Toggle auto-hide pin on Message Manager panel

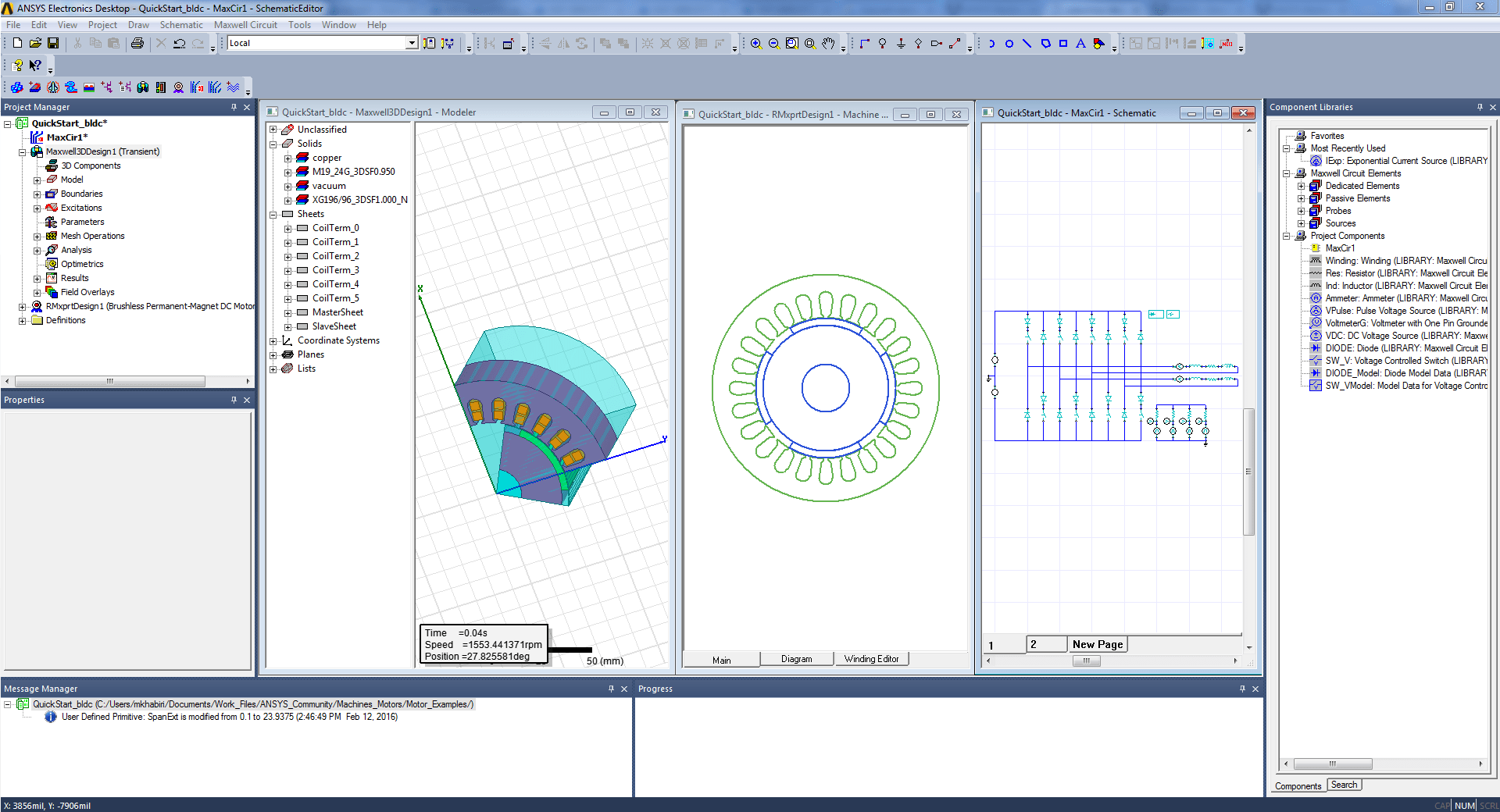(611, 689)
